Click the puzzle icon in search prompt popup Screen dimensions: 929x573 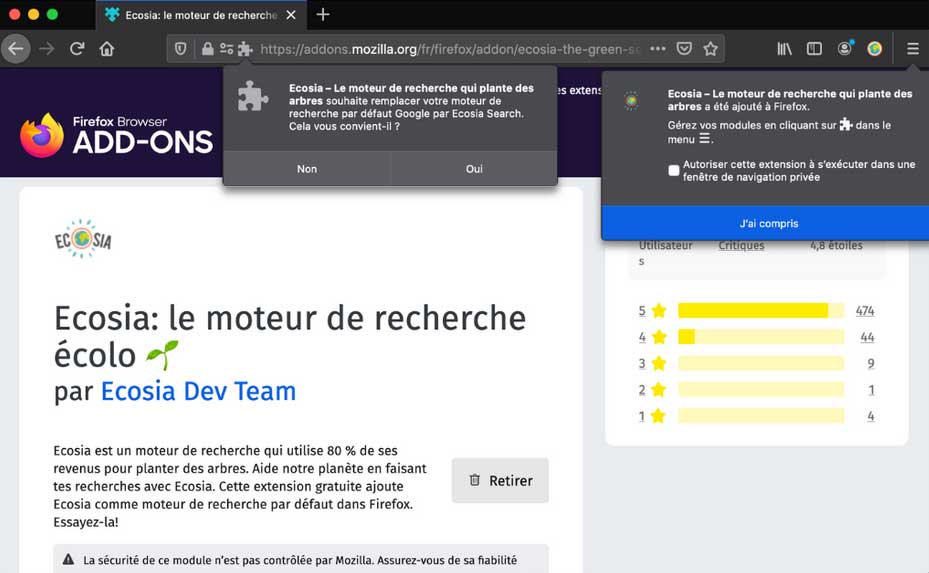tap(253, 96)
